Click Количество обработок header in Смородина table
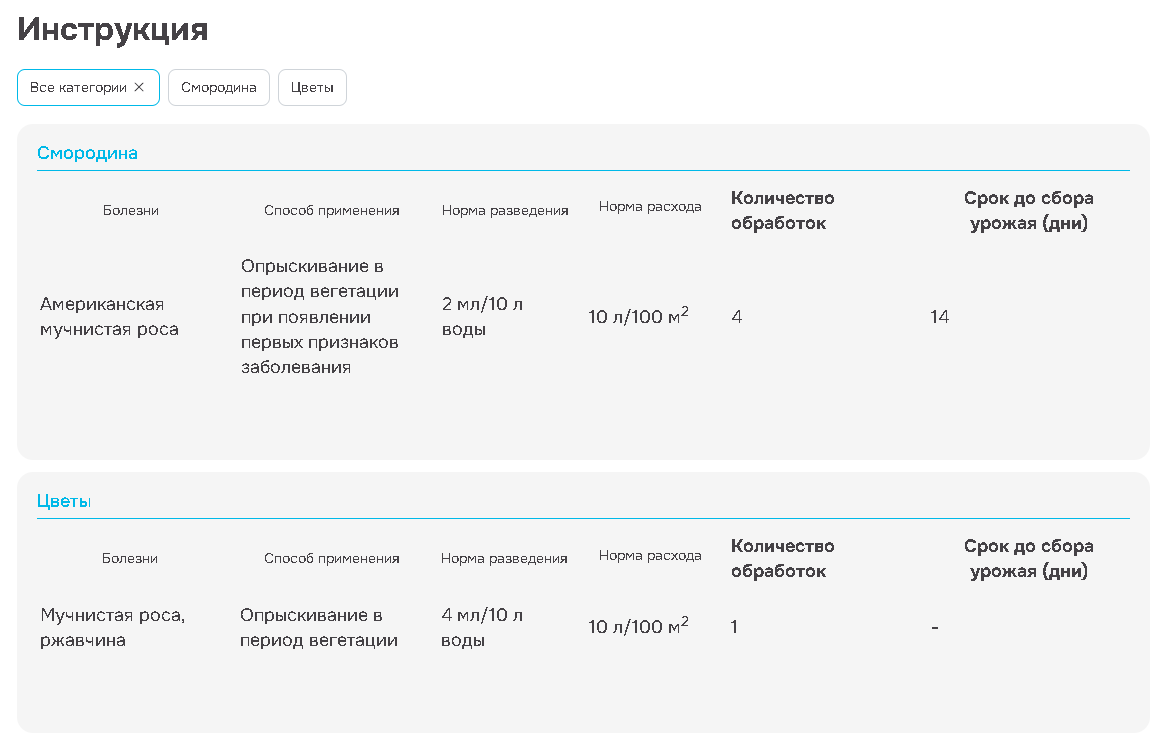The width and height of the screenshot is (1170, 748). point(782,210)
